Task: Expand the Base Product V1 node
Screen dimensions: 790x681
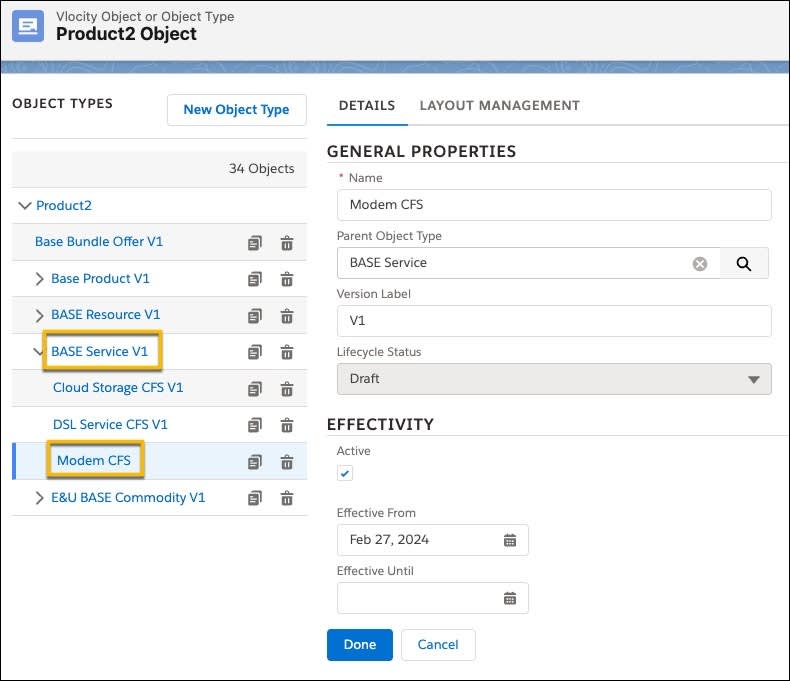Action: [x=39, y=279]
